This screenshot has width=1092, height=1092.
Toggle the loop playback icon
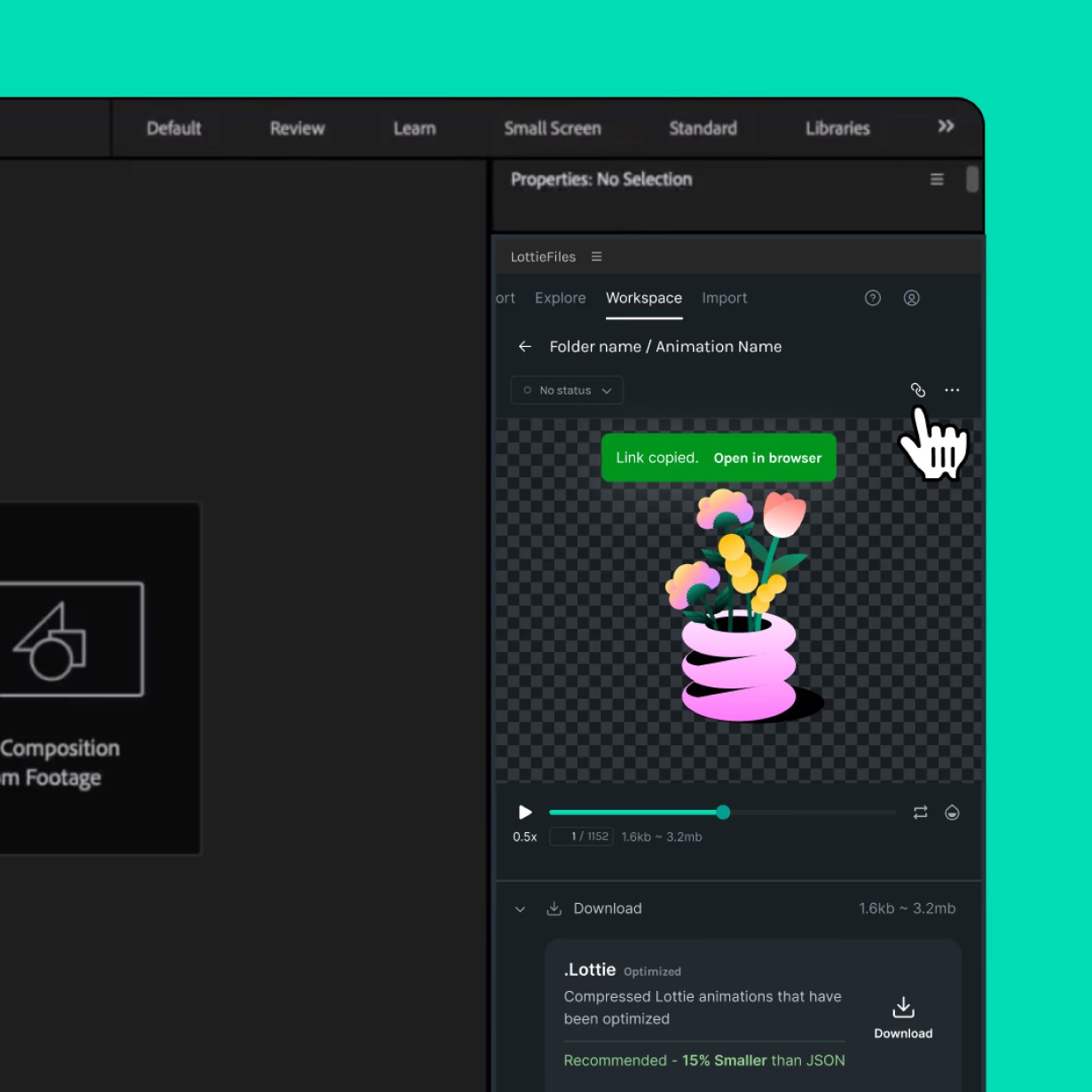pyautogui.click(x=920, y=813)
